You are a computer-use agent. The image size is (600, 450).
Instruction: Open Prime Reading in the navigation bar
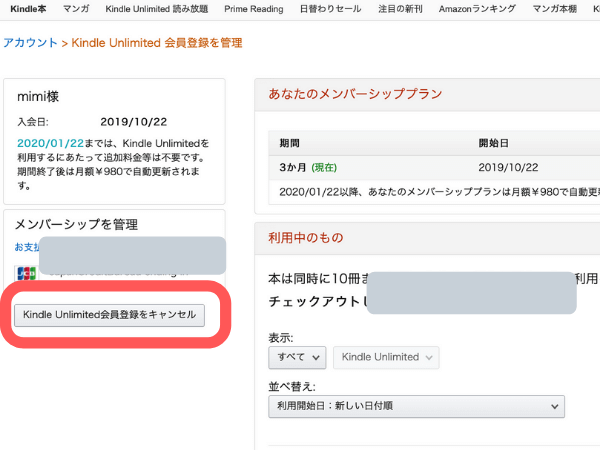coord(254,9)
